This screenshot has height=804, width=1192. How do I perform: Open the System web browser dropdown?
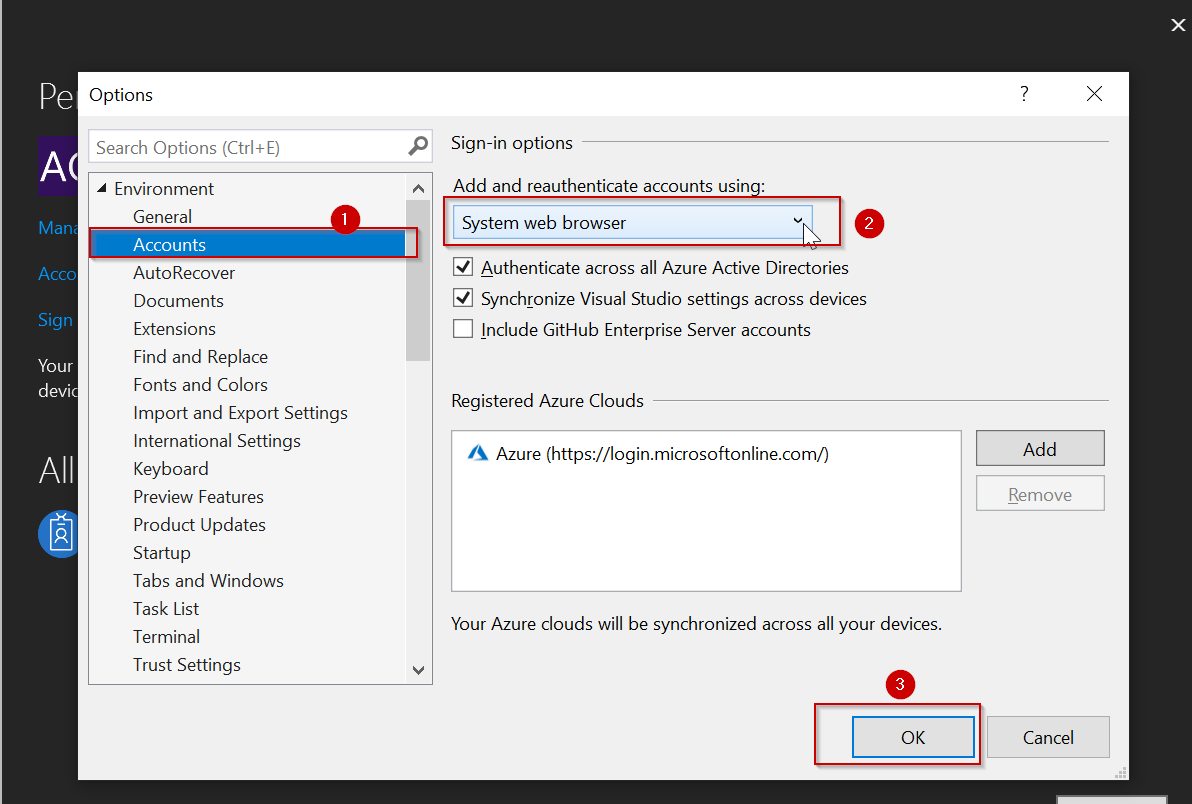(632, 222)
